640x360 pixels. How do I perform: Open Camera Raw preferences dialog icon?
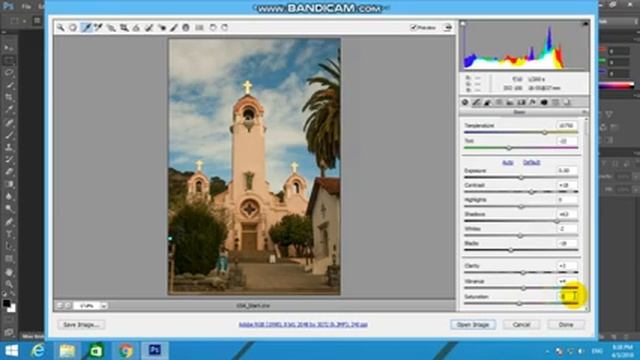pyautogui.click(x=199, y=27)
